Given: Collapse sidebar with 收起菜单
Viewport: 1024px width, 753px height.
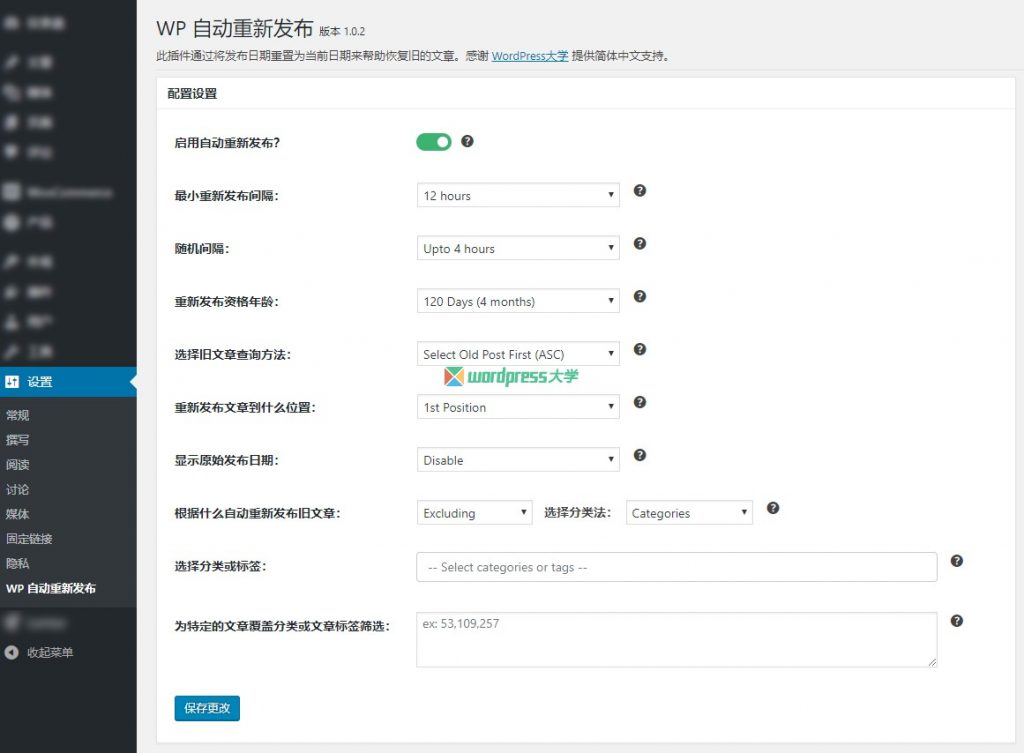Looking at the screenshot, I should [49, 653].
